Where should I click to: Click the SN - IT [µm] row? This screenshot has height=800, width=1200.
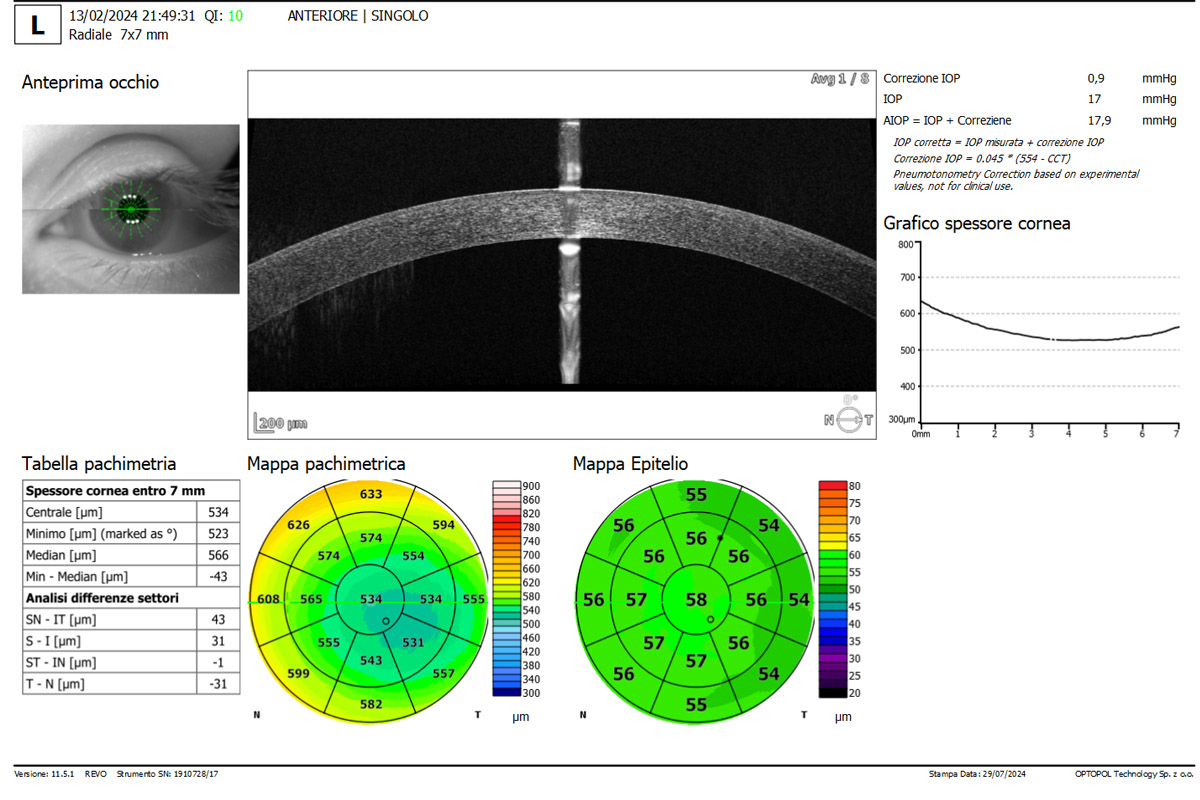(x=131, y=620)
